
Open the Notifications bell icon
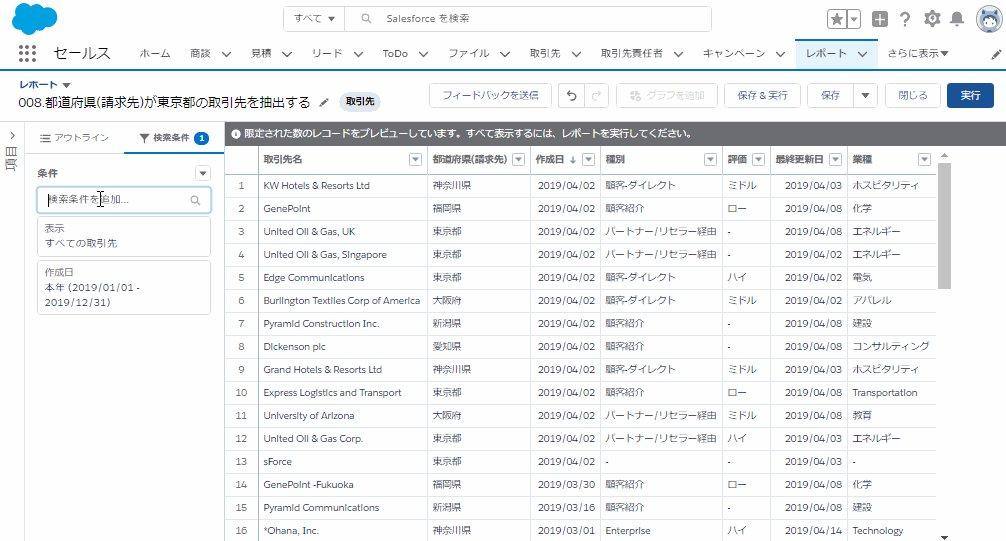(x=957, y=19)
